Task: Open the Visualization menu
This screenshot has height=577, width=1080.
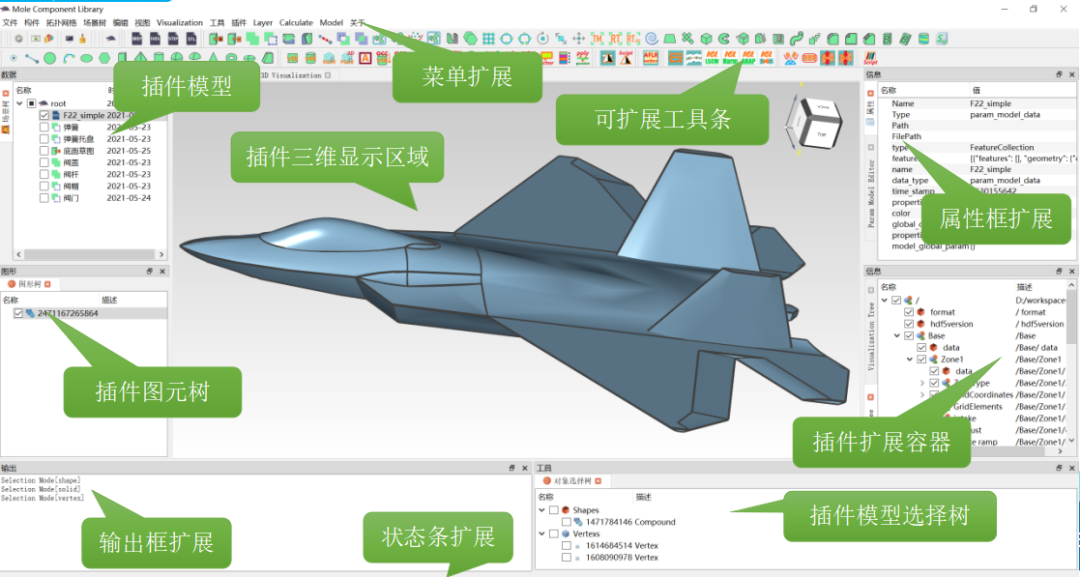Action: point(179,22)
